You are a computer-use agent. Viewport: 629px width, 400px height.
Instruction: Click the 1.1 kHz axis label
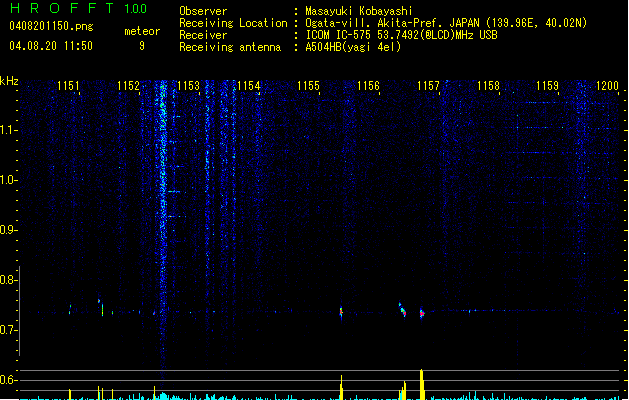(8, 130)
